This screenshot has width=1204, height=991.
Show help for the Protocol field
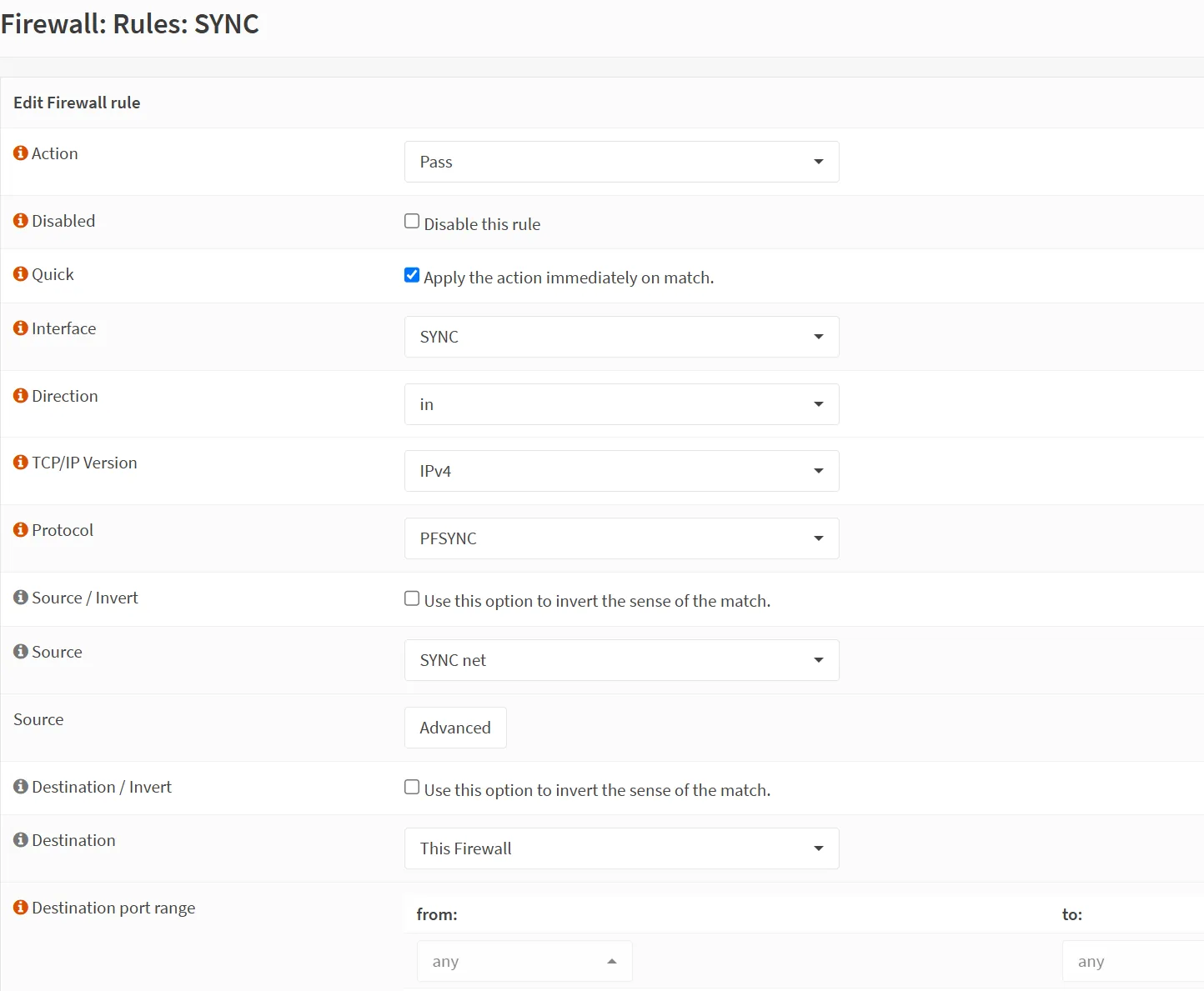click(x=21, y=530)
